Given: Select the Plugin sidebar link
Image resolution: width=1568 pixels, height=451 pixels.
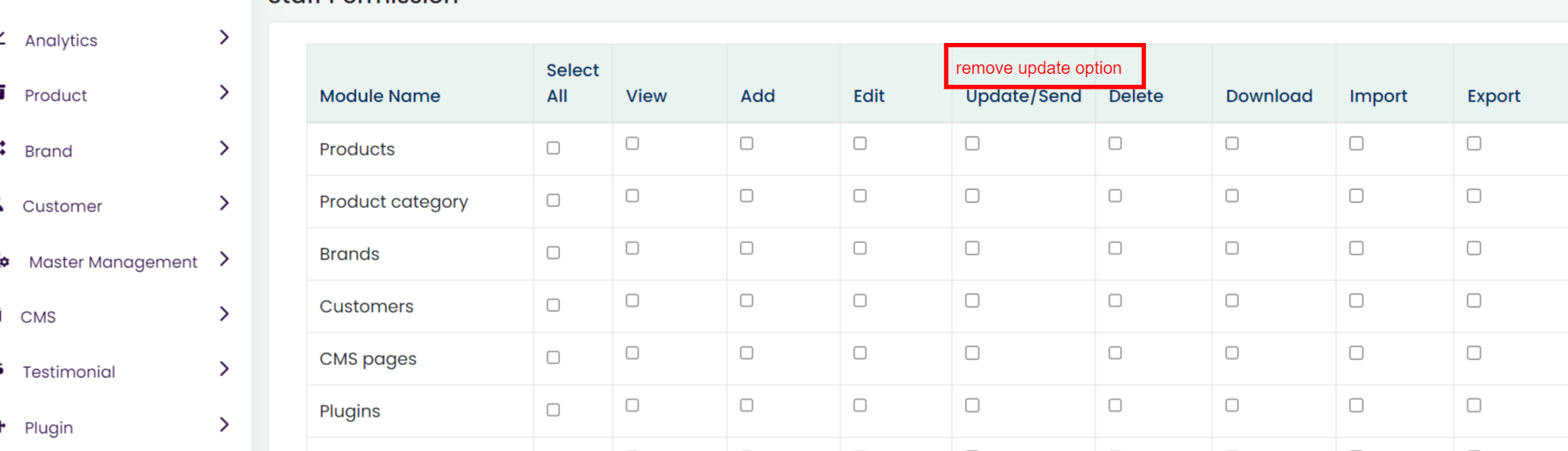Looking at the screenshot, I should tap(49, 428).
